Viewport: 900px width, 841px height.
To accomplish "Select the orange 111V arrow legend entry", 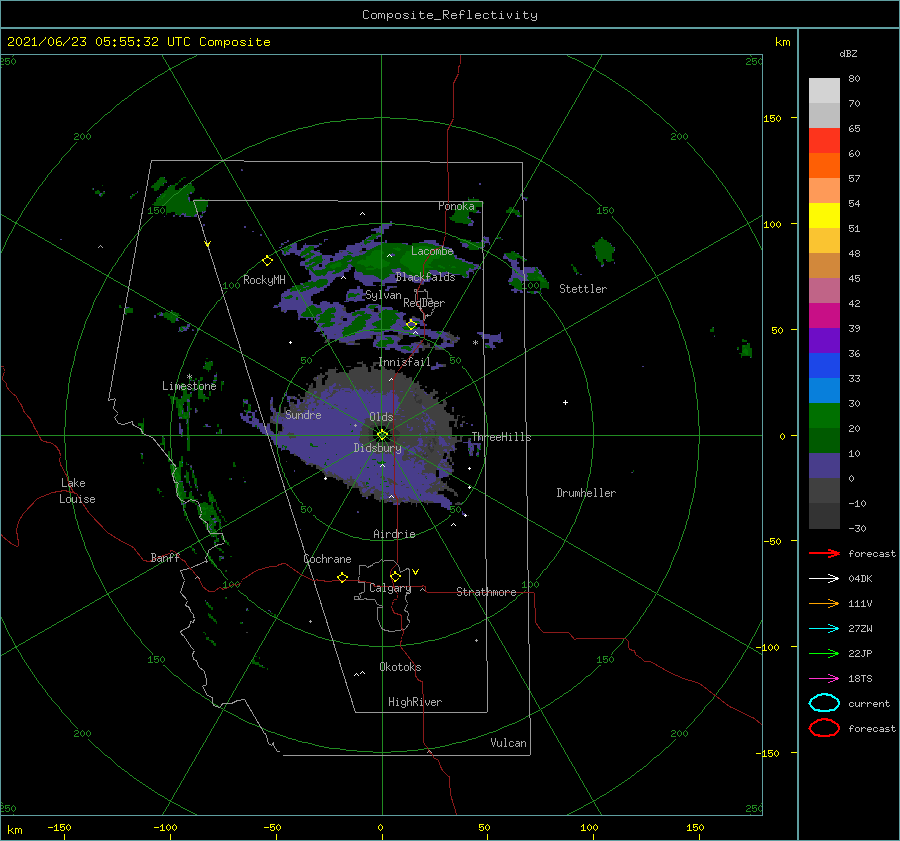I will 824,603.
